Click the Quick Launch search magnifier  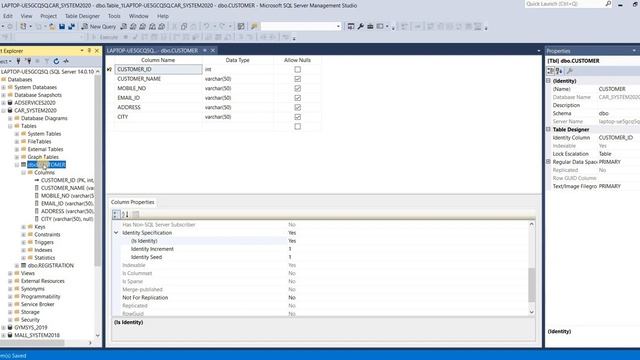coord(608,4)
